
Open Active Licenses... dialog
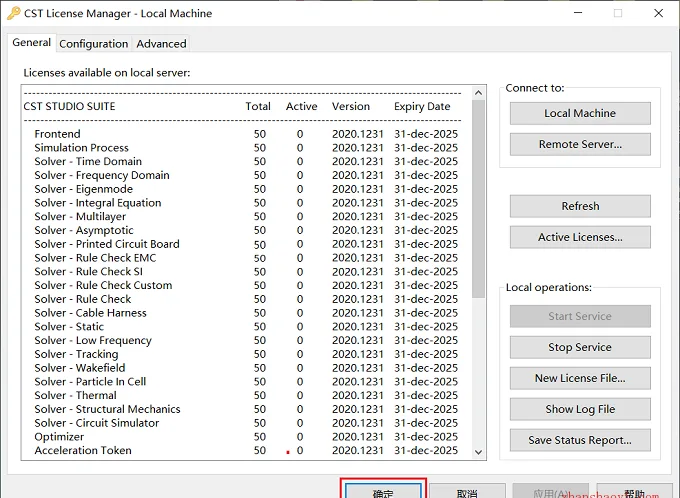tap(580, 237)
